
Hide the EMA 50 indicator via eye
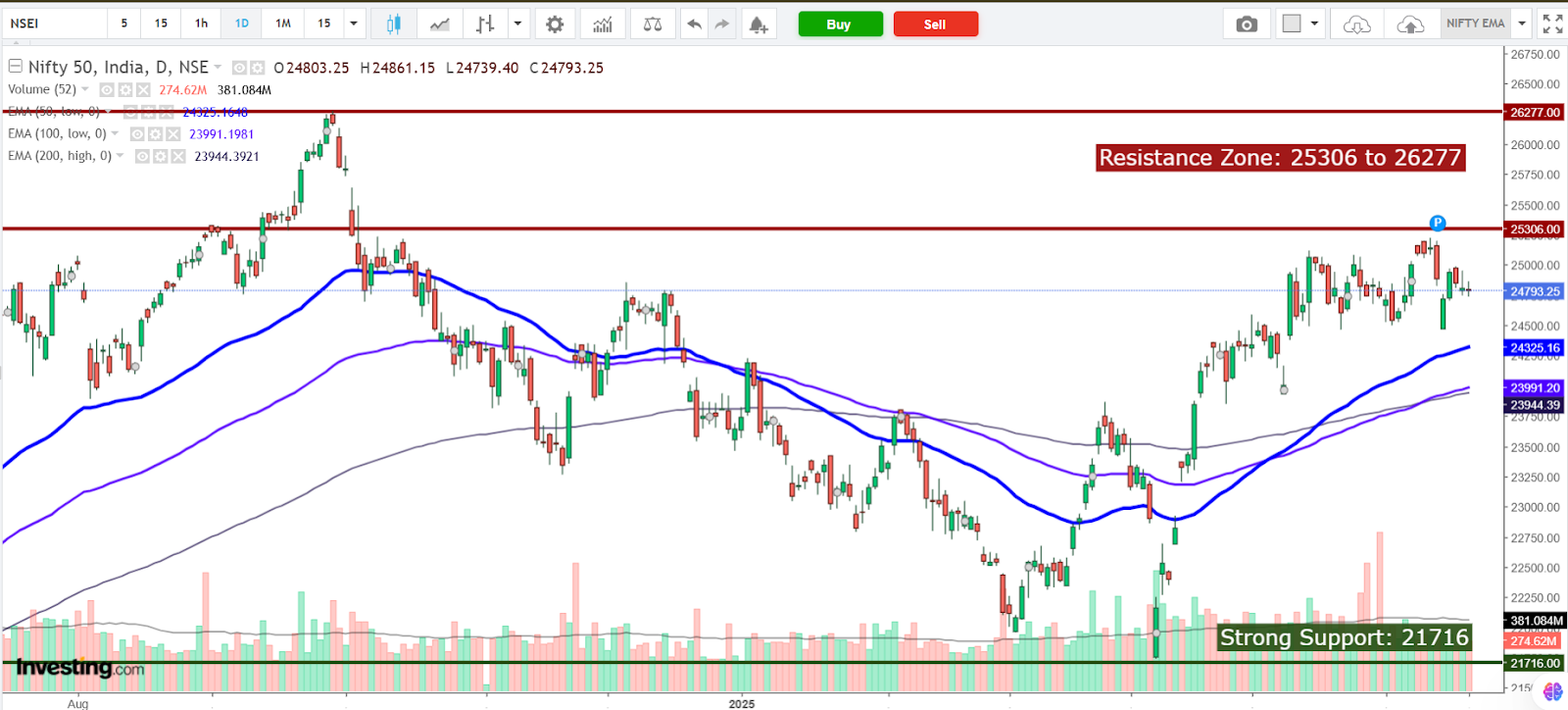[x=130, y=112]
